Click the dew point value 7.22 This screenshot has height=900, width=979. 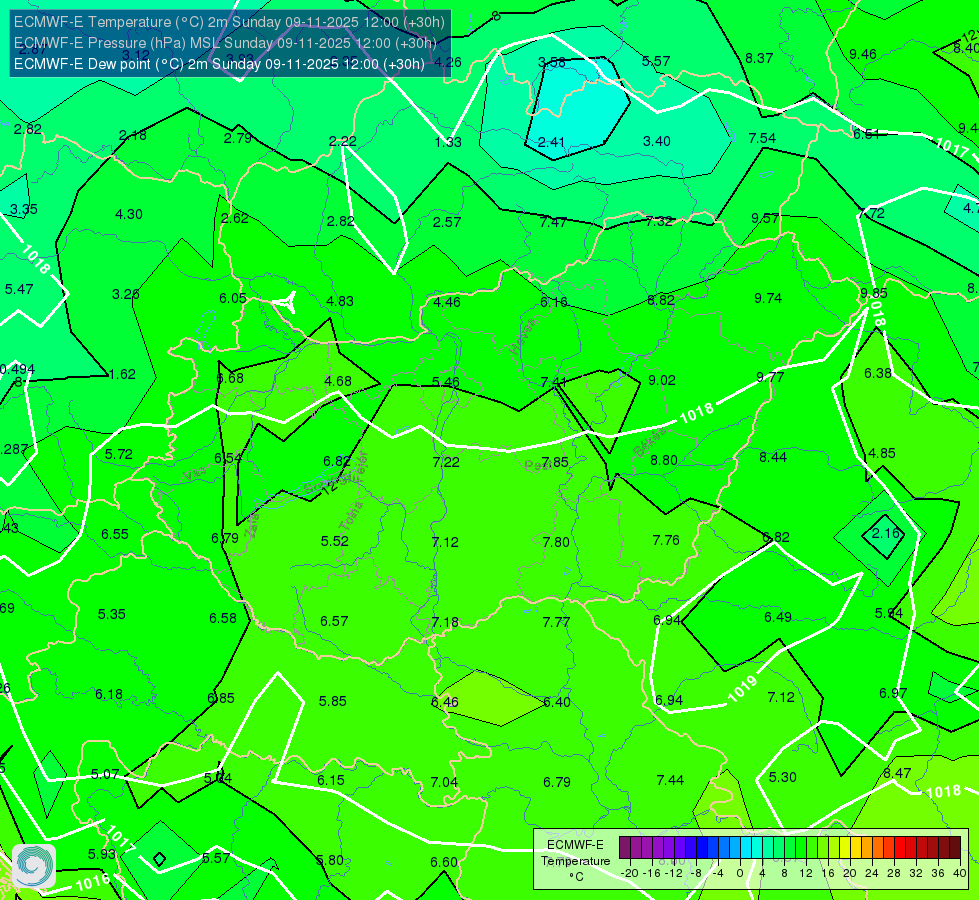[446, 462]
